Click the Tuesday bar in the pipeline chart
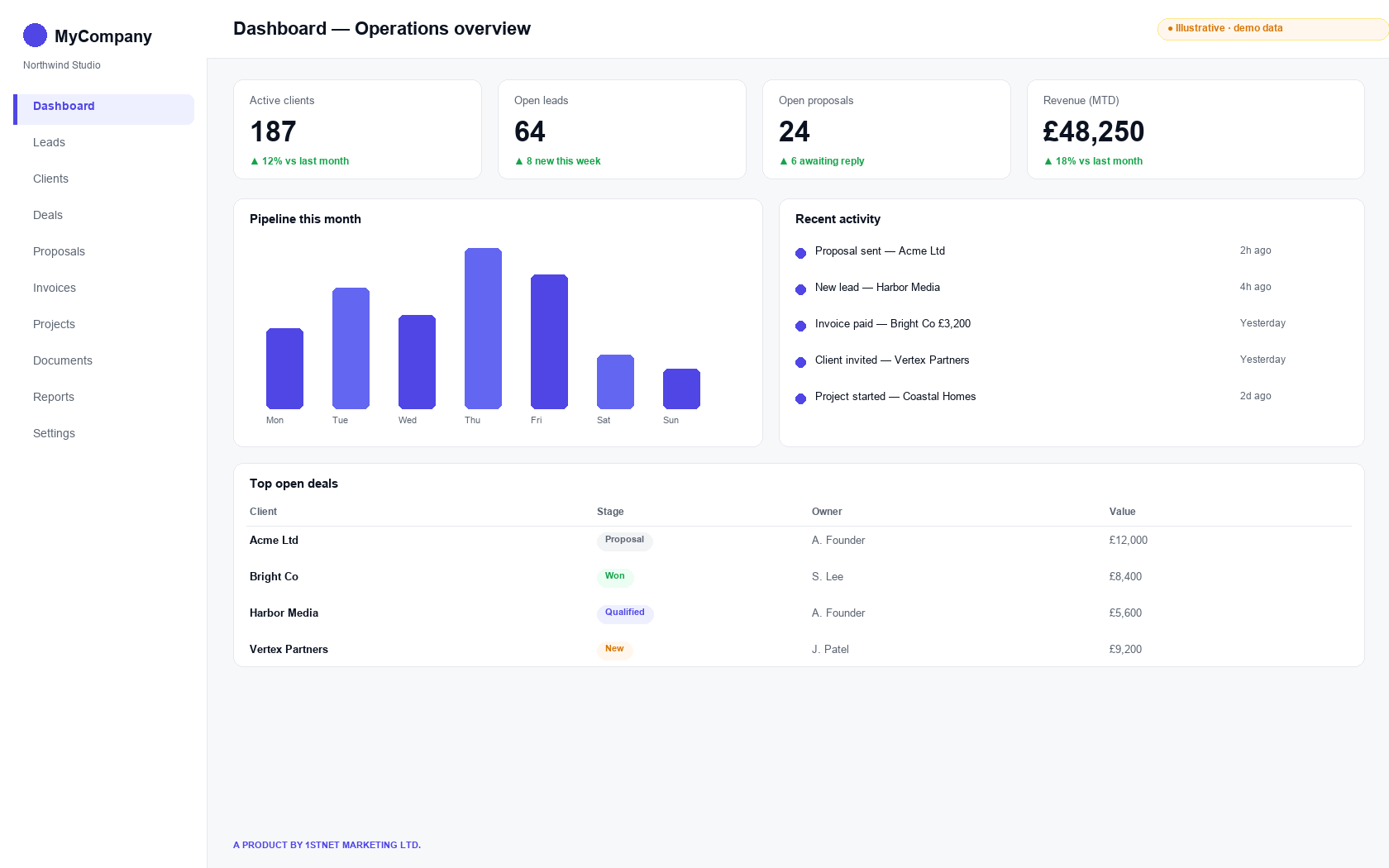Screen dimensions: 1389x868 tap(351, 348)
